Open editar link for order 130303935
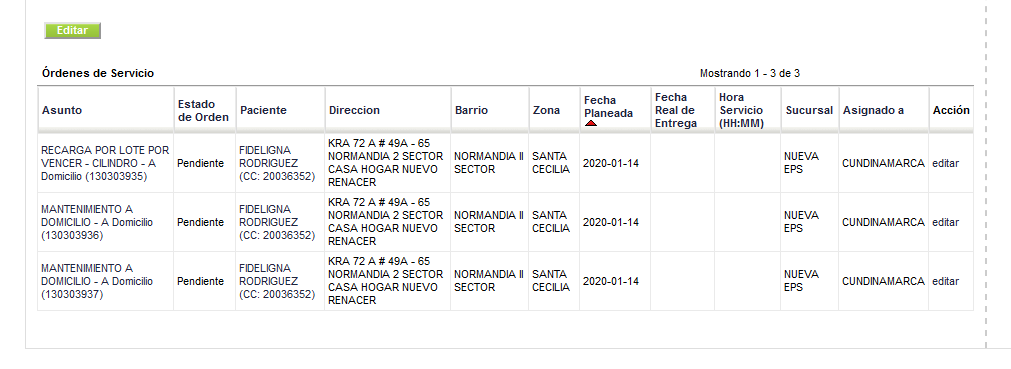This screenshot has width=1011, height=369. coord(945,164)
